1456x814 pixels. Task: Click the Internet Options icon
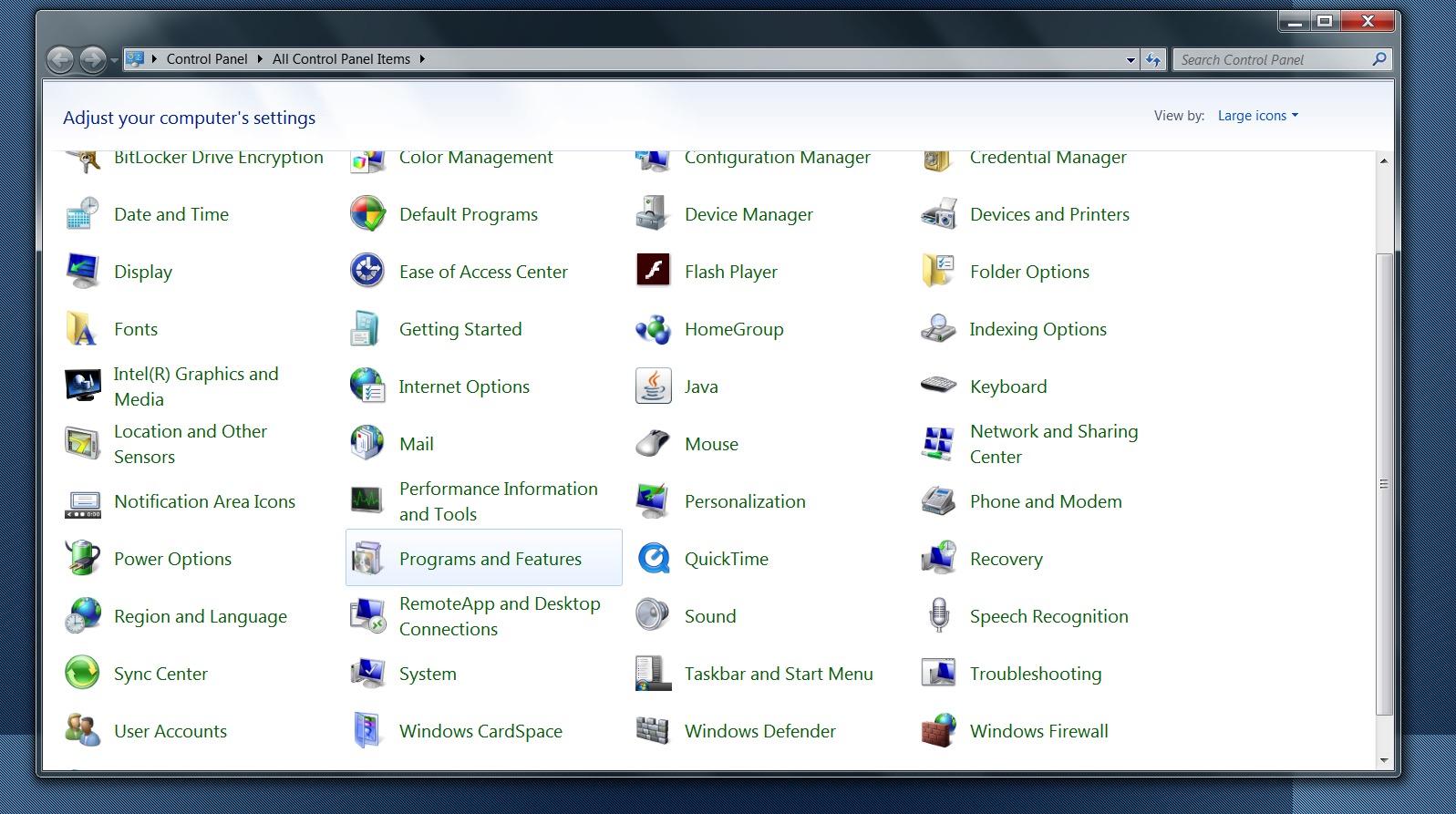click(368, 386)
